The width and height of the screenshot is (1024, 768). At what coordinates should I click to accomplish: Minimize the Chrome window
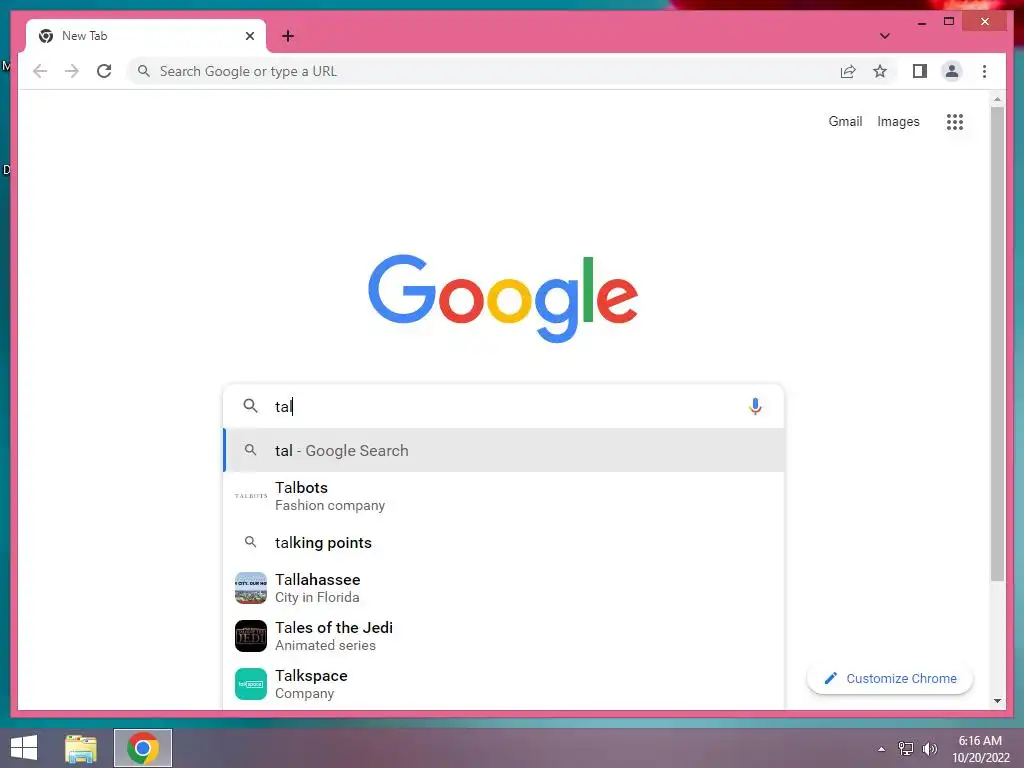[x=921, y=22]
